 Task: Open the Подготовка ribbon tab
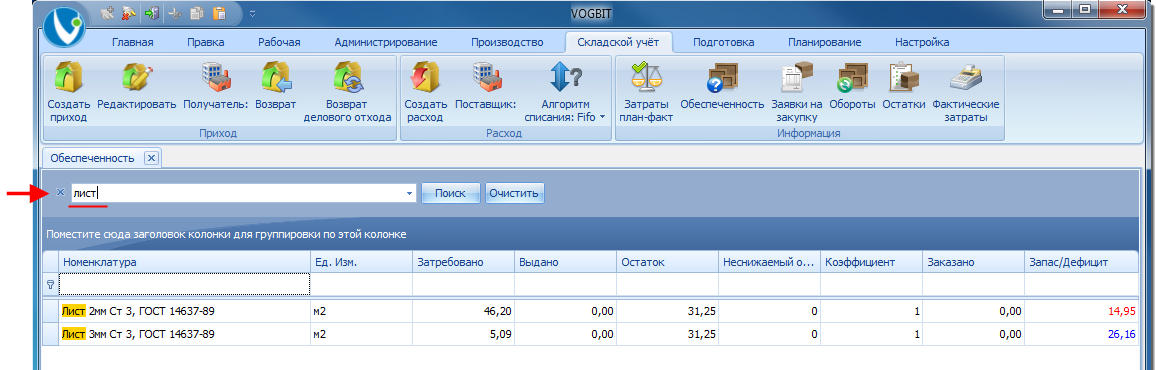pyautogui.click(x=724, y=42)
